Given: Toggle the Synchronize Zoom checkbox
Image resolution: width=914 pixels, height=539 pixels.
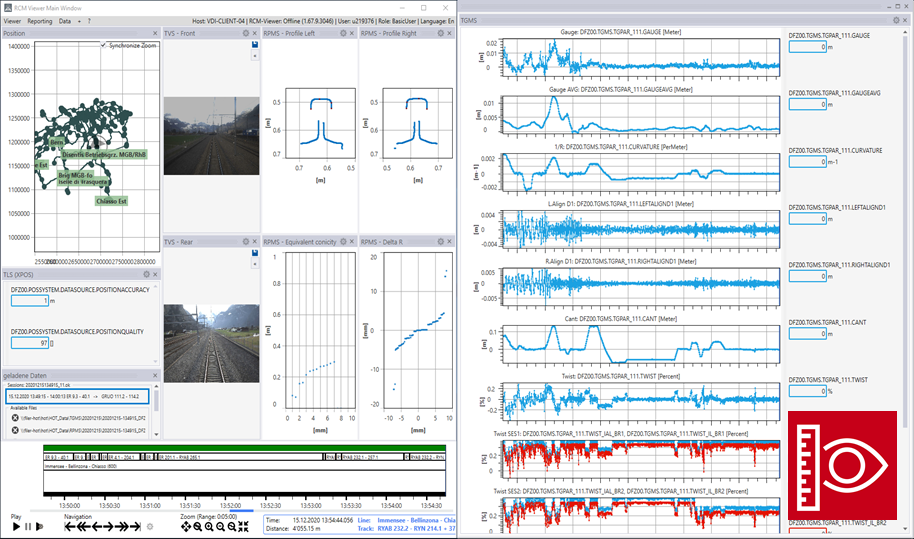Looking at the screenshot, I should pos(103,45).
